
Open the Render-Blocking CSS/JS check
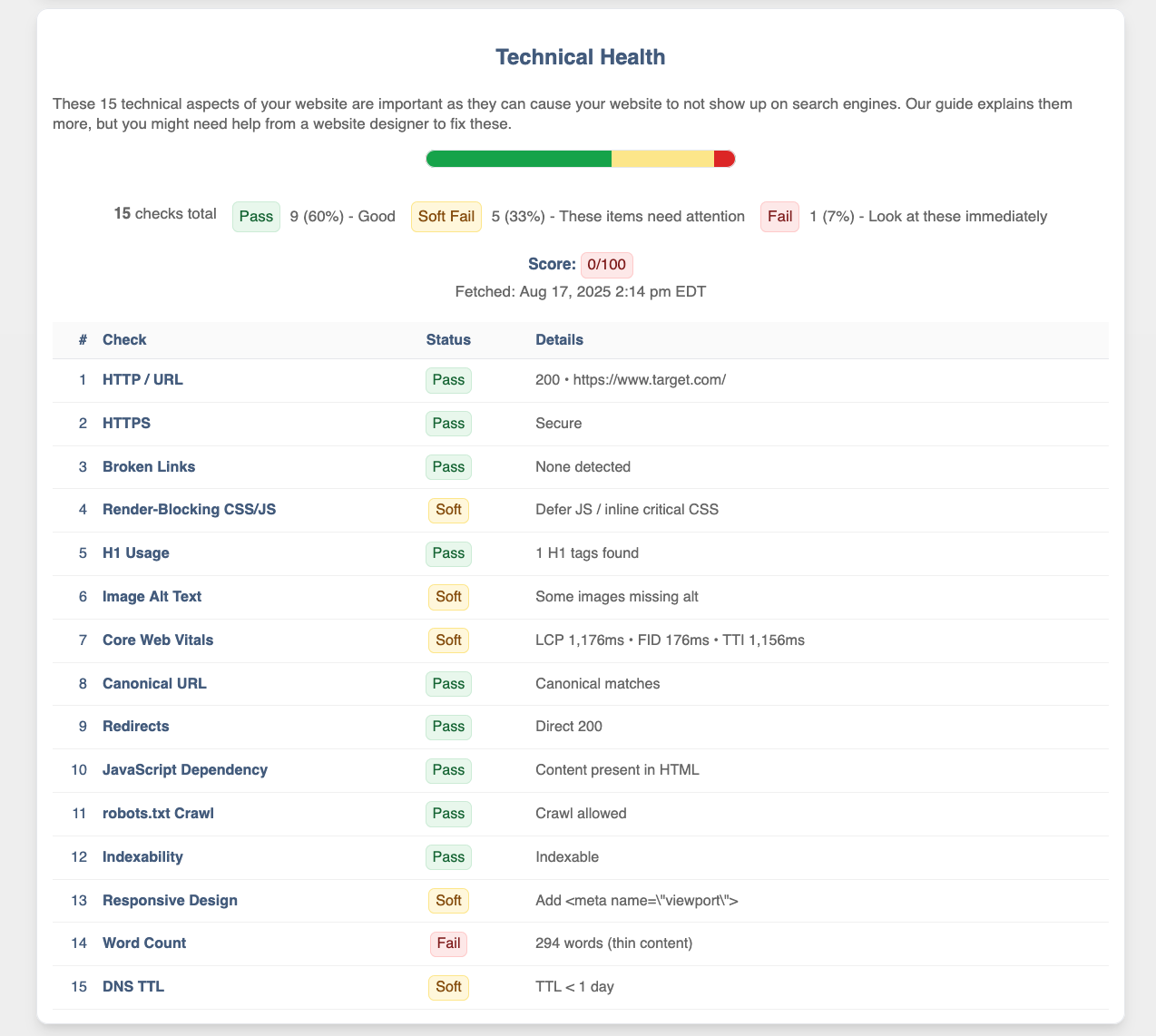pyautogui.click(x=189, y=510)
